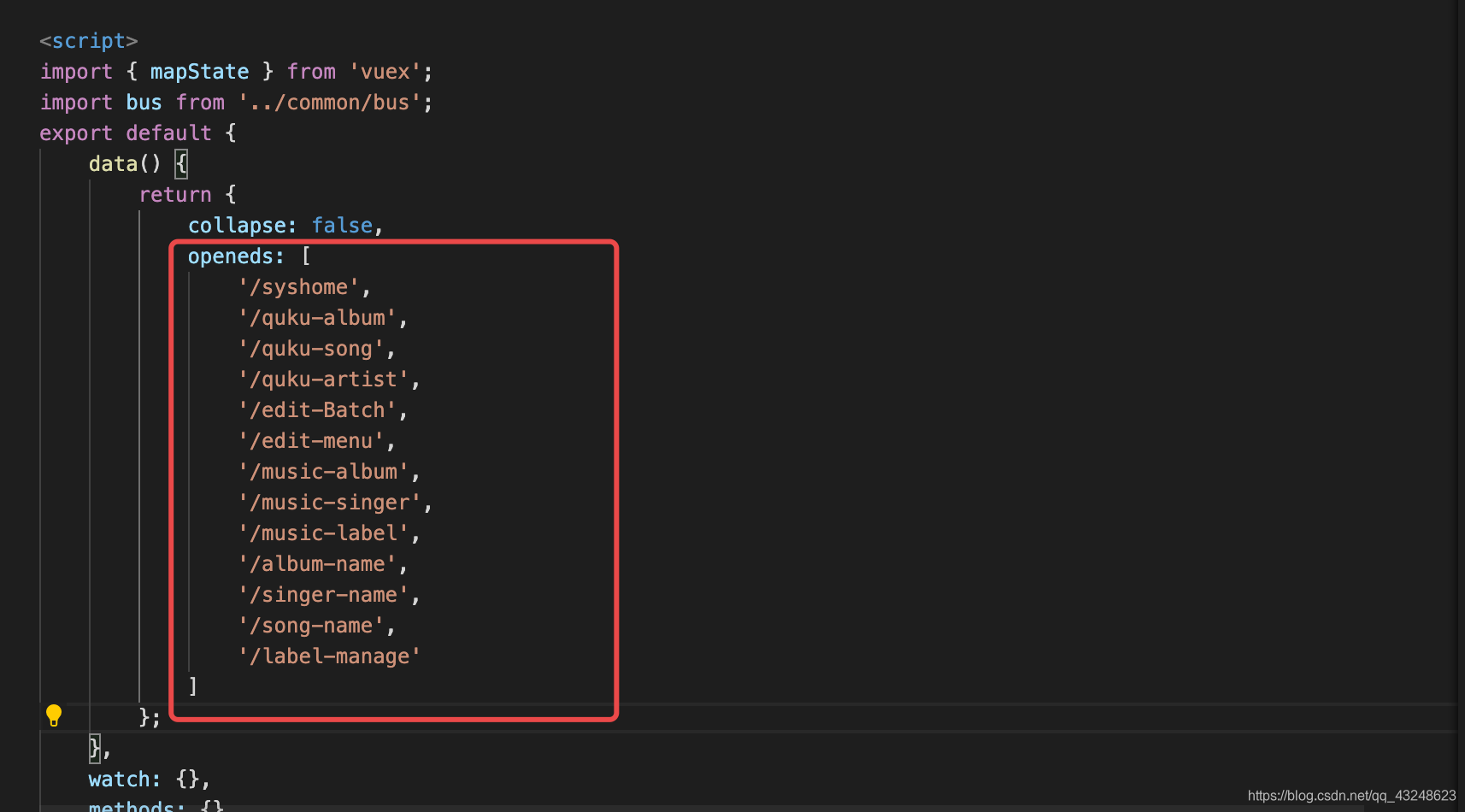Click the 'return' keyword

pos(175,195)
